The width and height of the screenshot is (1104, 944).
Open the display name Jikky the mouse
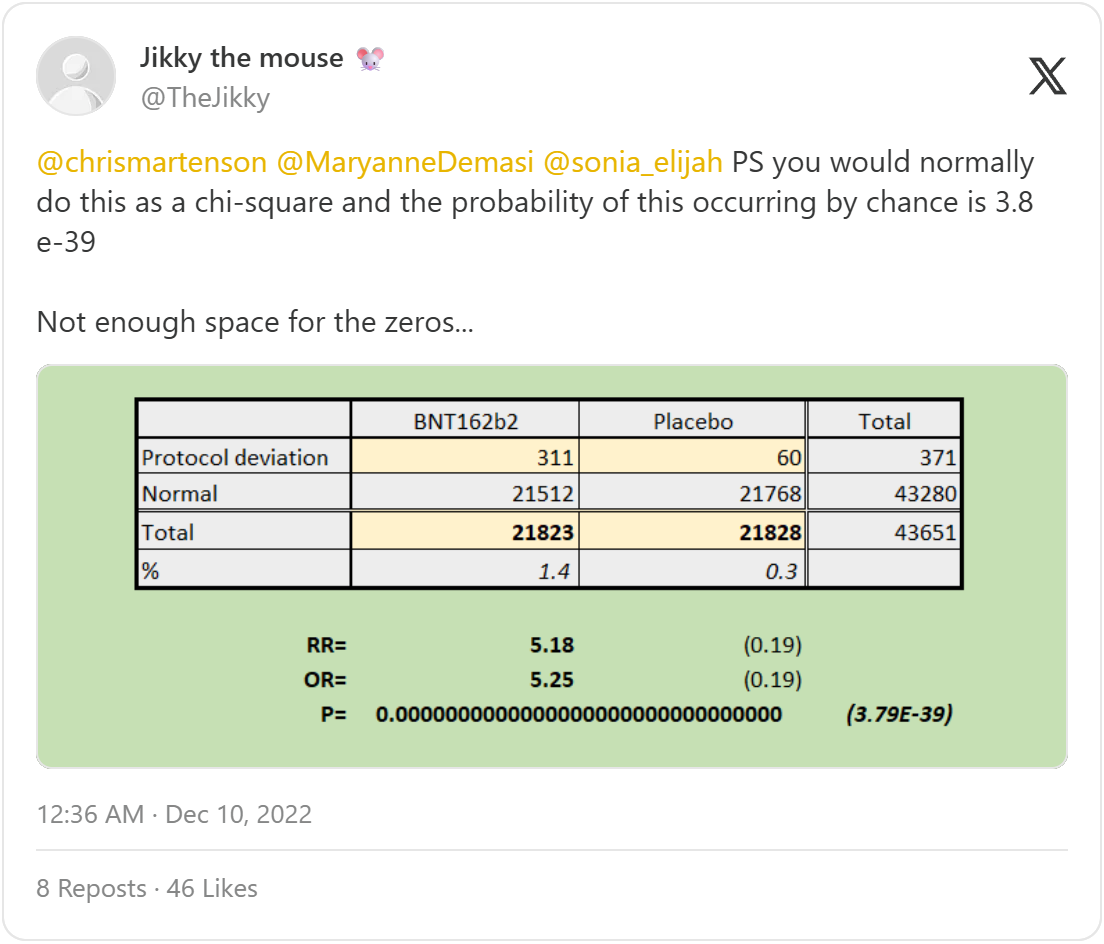coord(242,59)
